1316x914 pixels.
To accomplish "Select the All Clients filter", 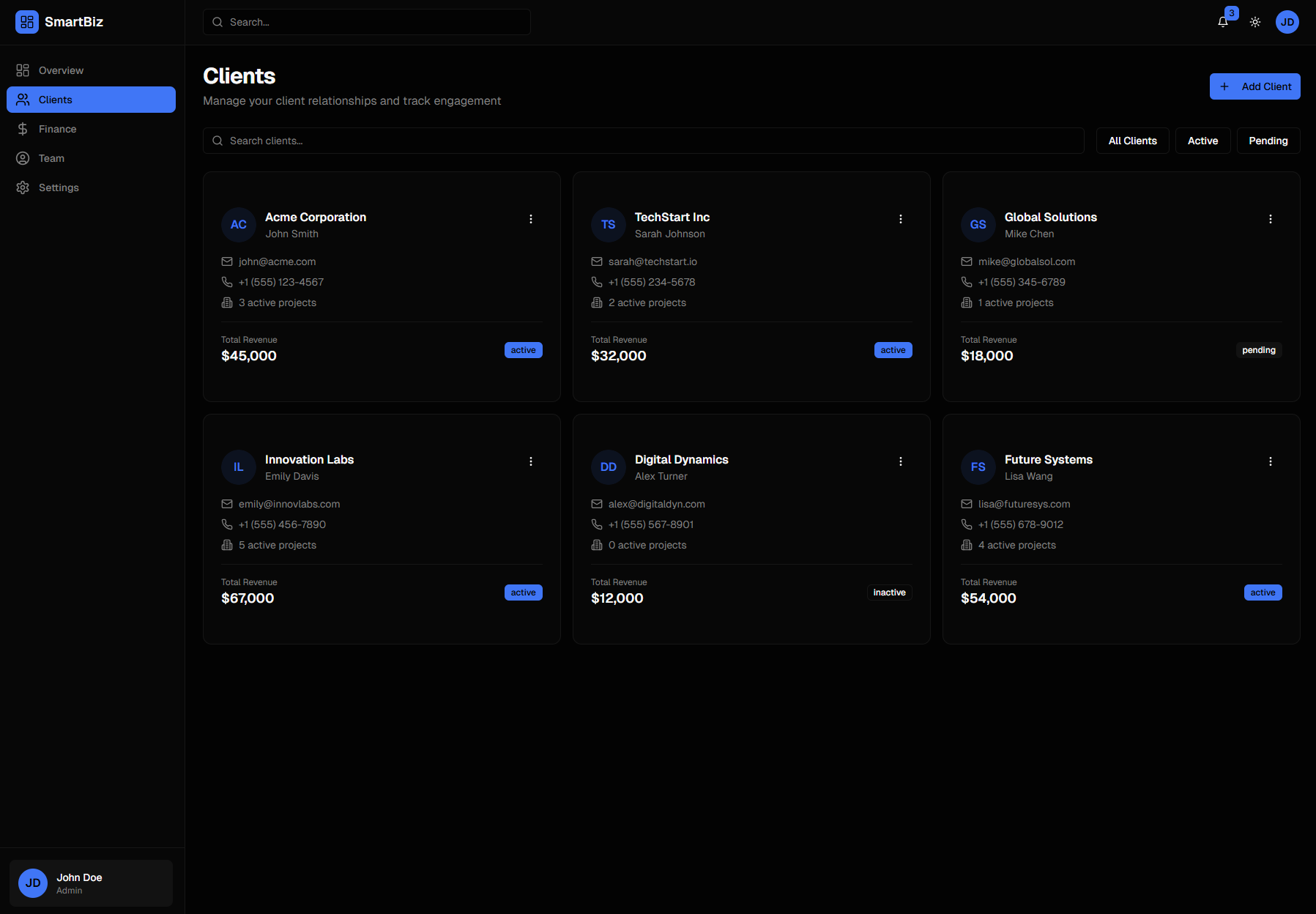I will 1132,140.
